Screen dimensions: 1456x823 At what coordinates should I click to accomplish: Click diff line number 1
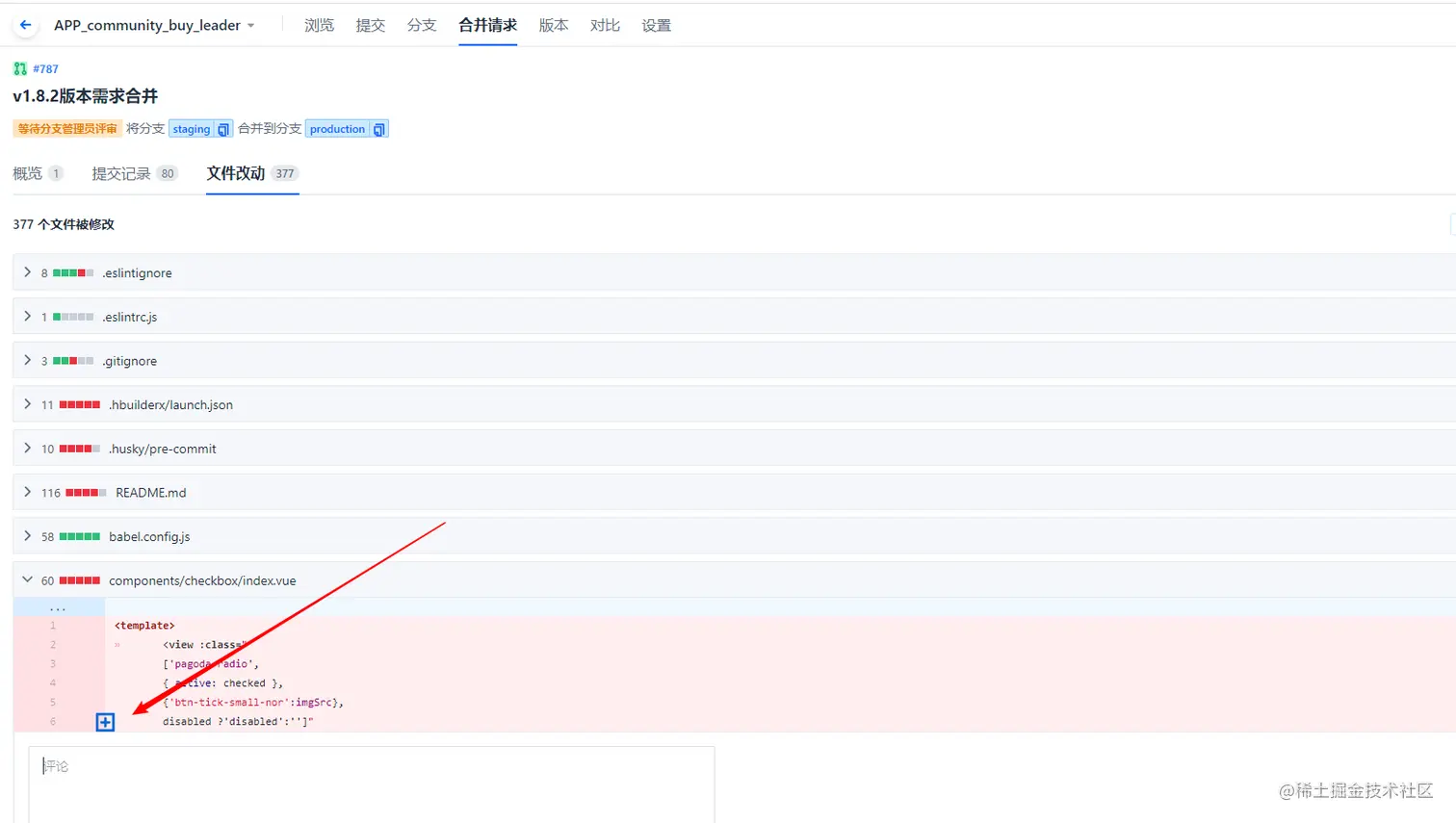pyautogui.click(x=53, y=626)
